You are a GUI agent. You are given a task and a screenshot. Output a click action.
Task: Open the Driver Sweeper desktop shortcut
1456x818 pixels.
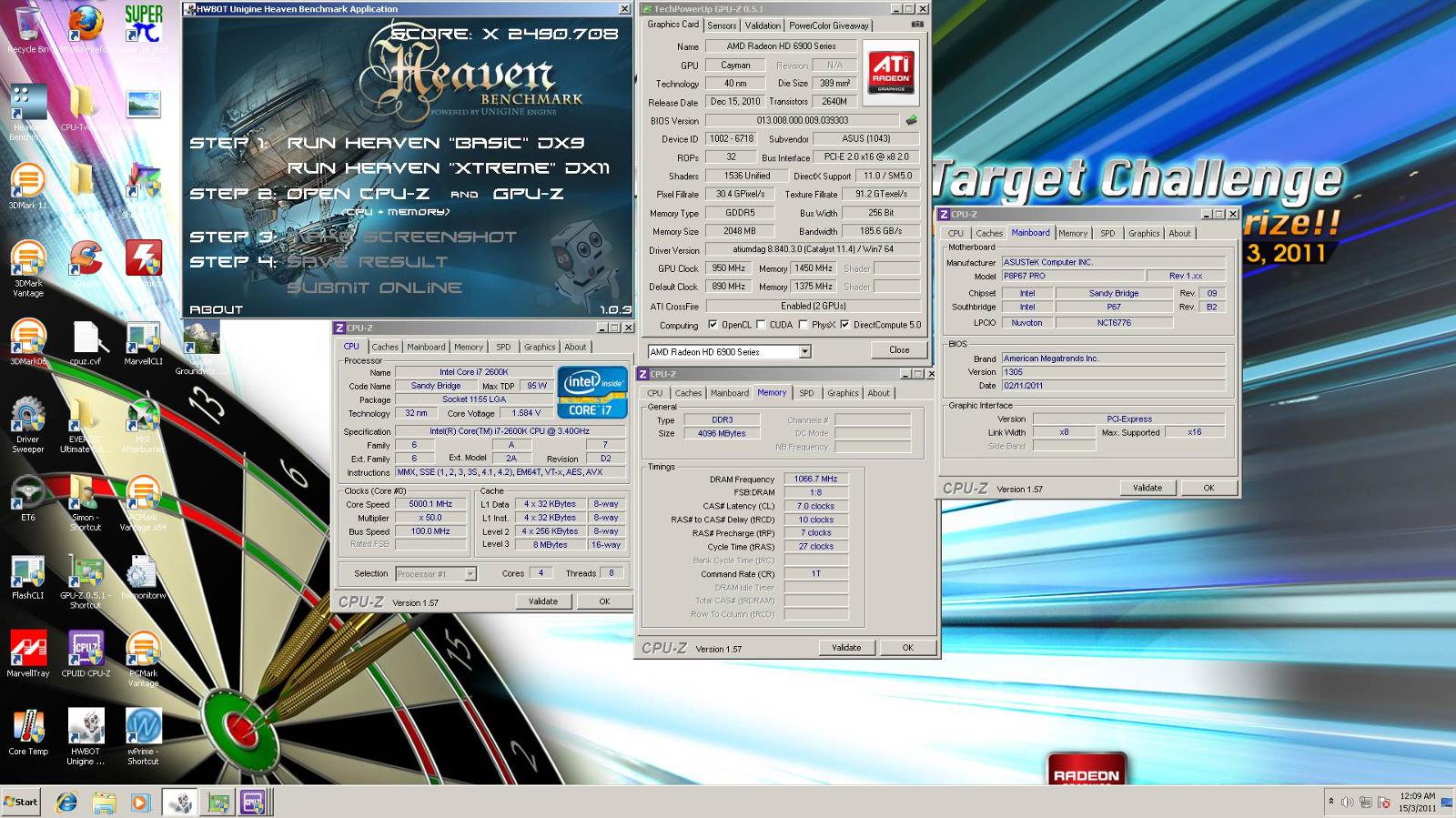(x=27, y=426)
